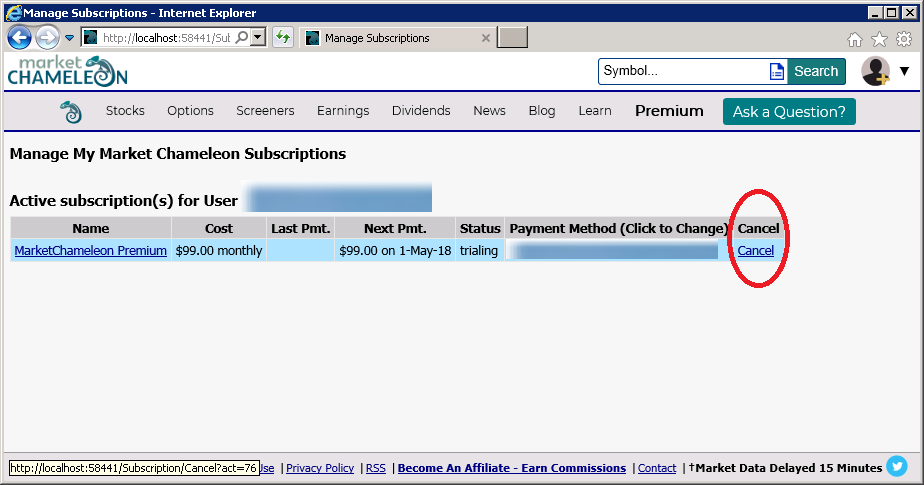Click the user profile avatar icon
Screen dimensions: 924x485
click(876, 71)
